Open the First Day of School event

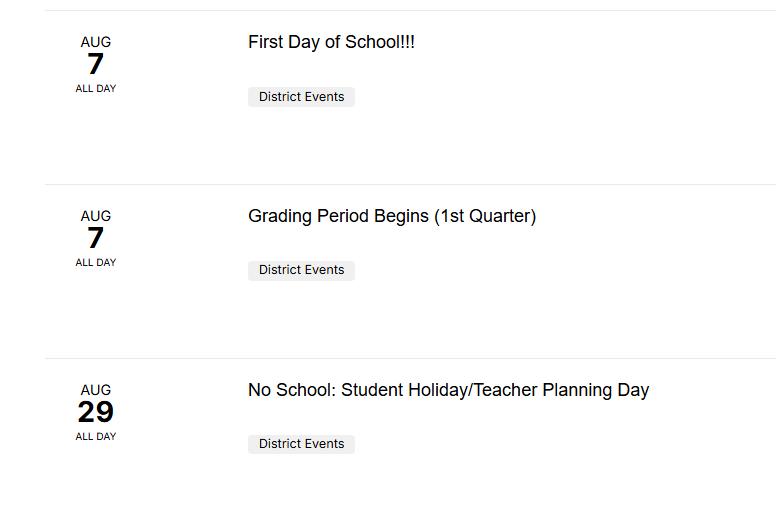click(331, 42)
